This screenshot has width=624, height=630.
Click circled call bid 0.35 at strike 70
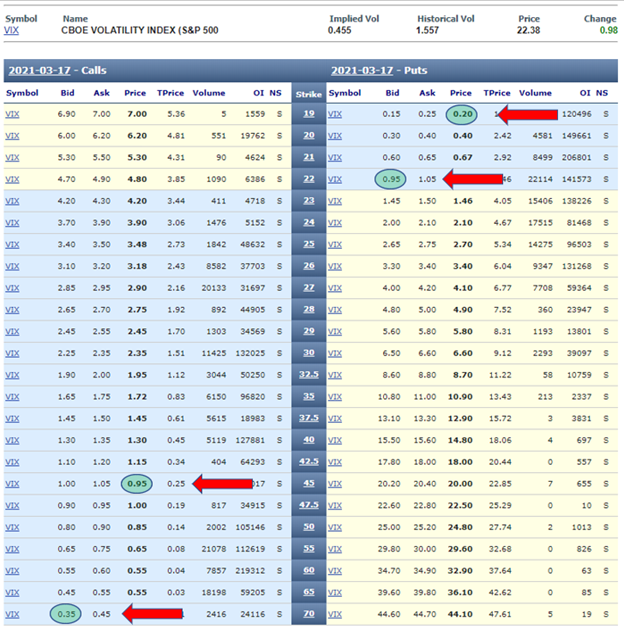pos(66,614)
